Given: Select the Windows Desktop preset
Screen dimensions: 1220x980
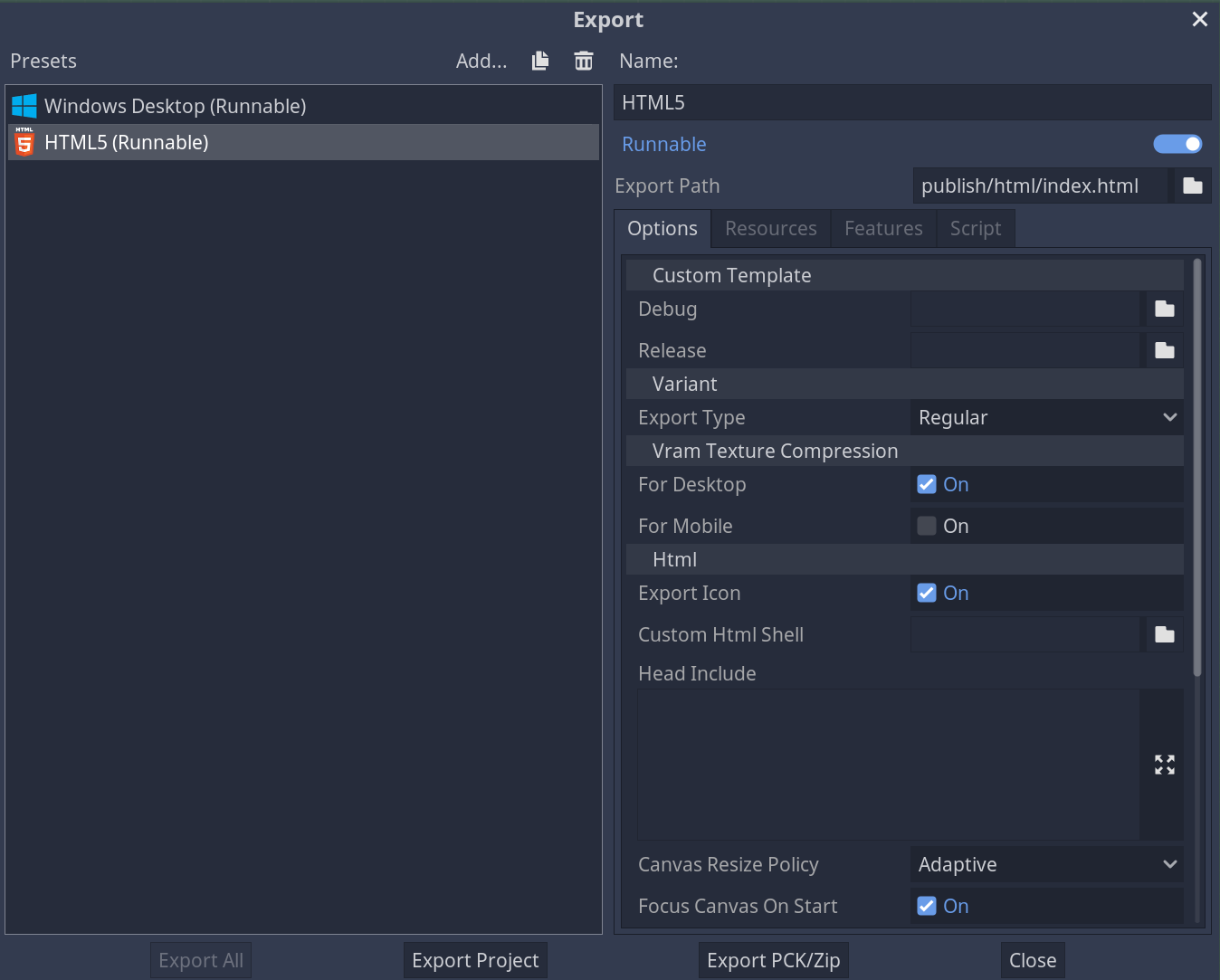Looking at the screenshot, I should (175, 106).
